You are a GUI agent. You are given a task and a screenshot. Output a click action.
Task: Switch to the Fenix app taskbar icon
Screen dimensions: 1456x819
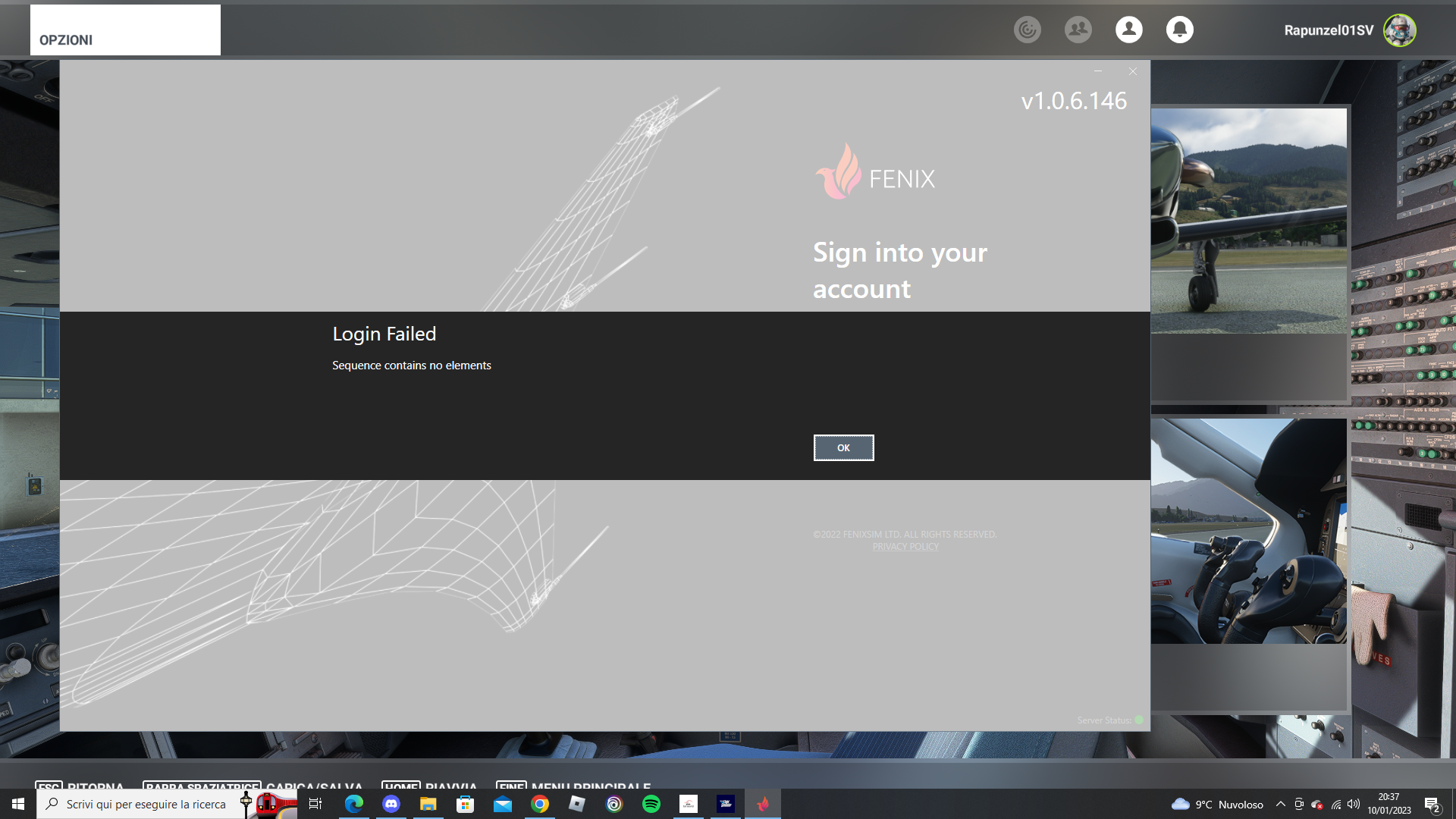763,804
